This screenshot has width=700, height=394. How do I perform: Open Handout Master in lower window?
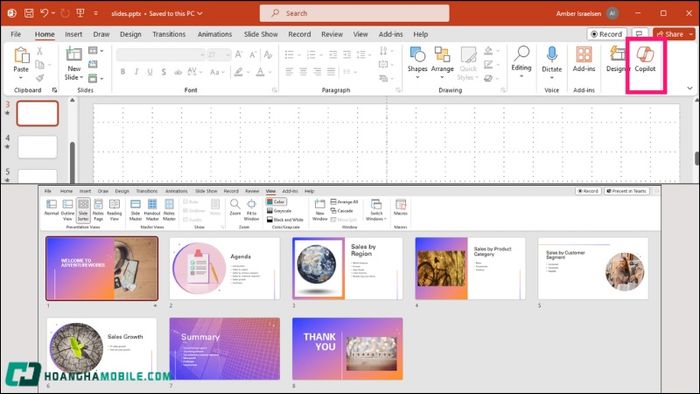coord(152,209)
